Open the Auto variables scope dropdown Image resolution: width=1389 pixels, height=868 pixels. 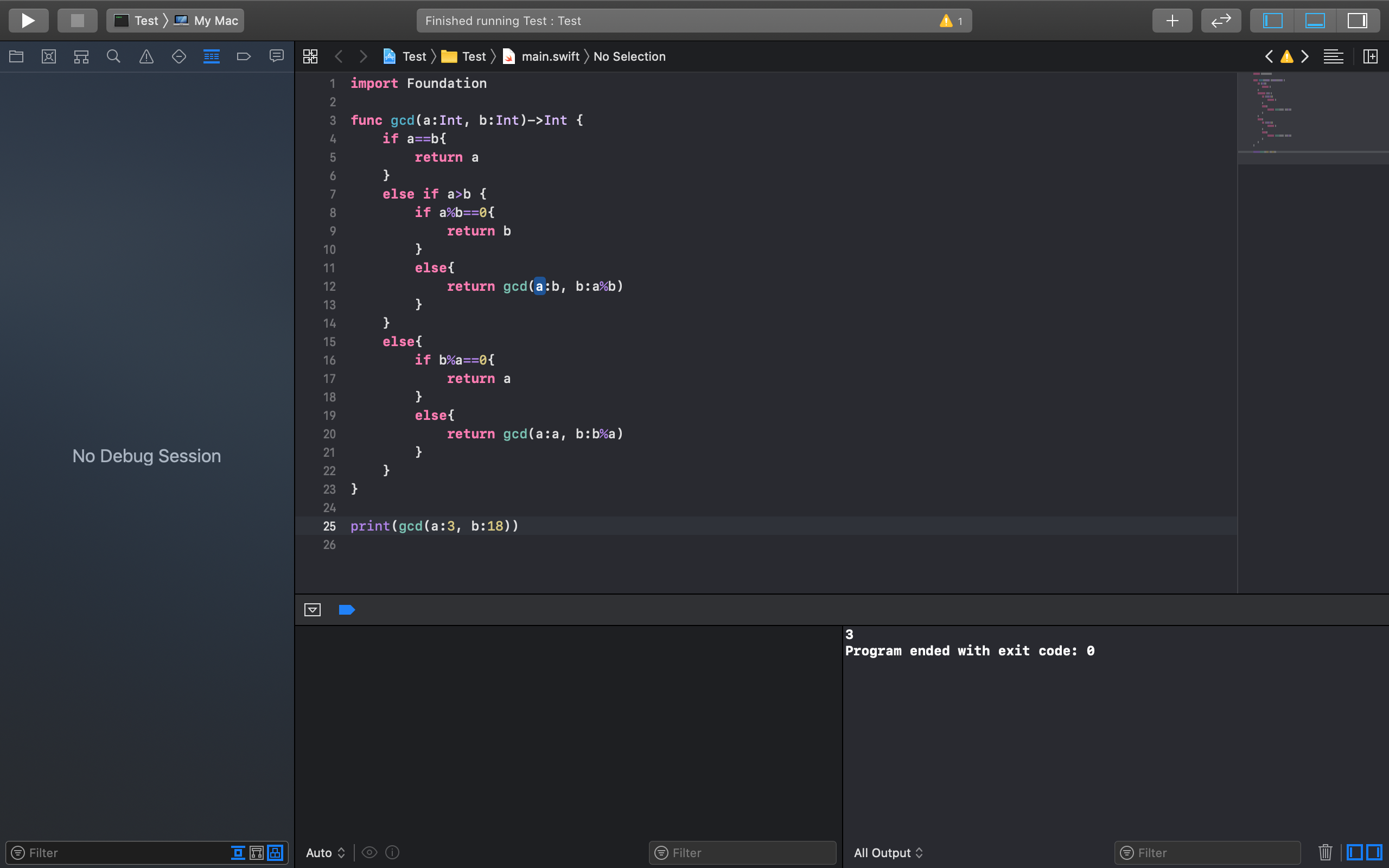coord(326,852)
